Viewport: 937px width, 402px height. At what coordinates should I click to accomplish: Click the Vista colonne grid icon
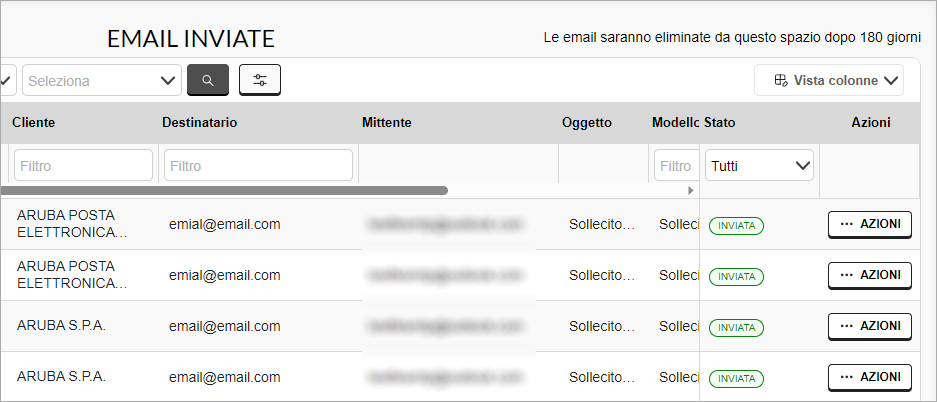(x=780, y=81)
